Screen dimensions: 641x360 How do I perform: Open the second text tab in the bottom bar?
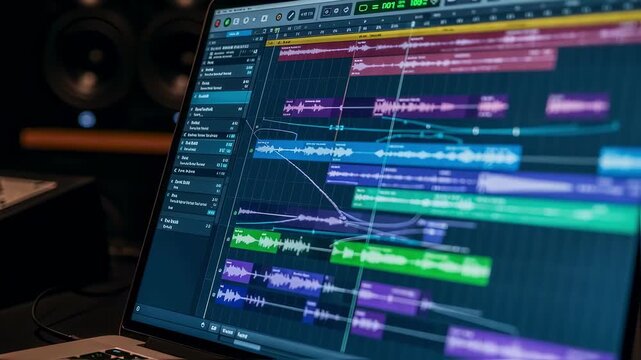[242, 335]
